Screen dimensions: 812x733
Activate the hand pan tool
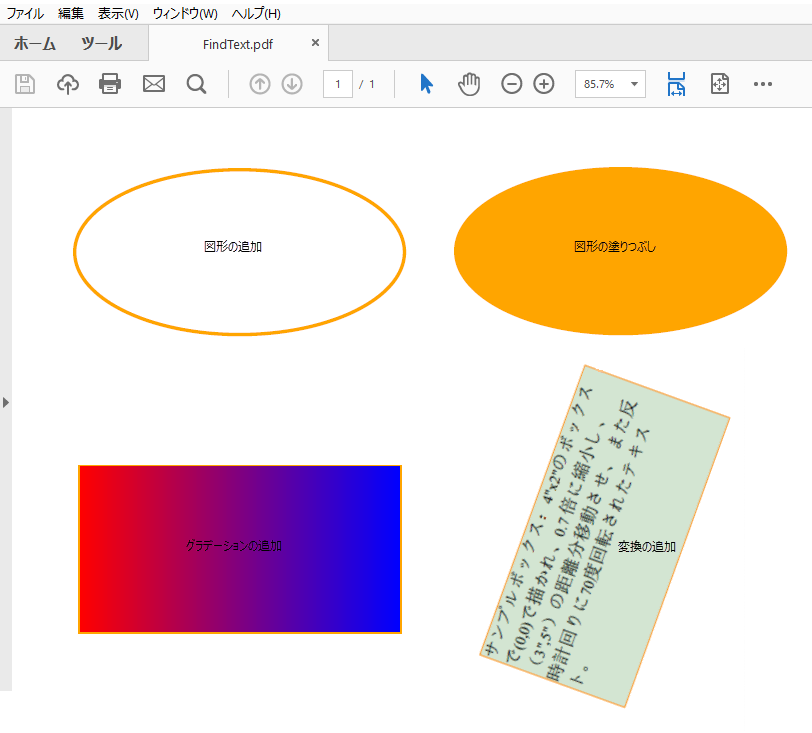[469, 84]
